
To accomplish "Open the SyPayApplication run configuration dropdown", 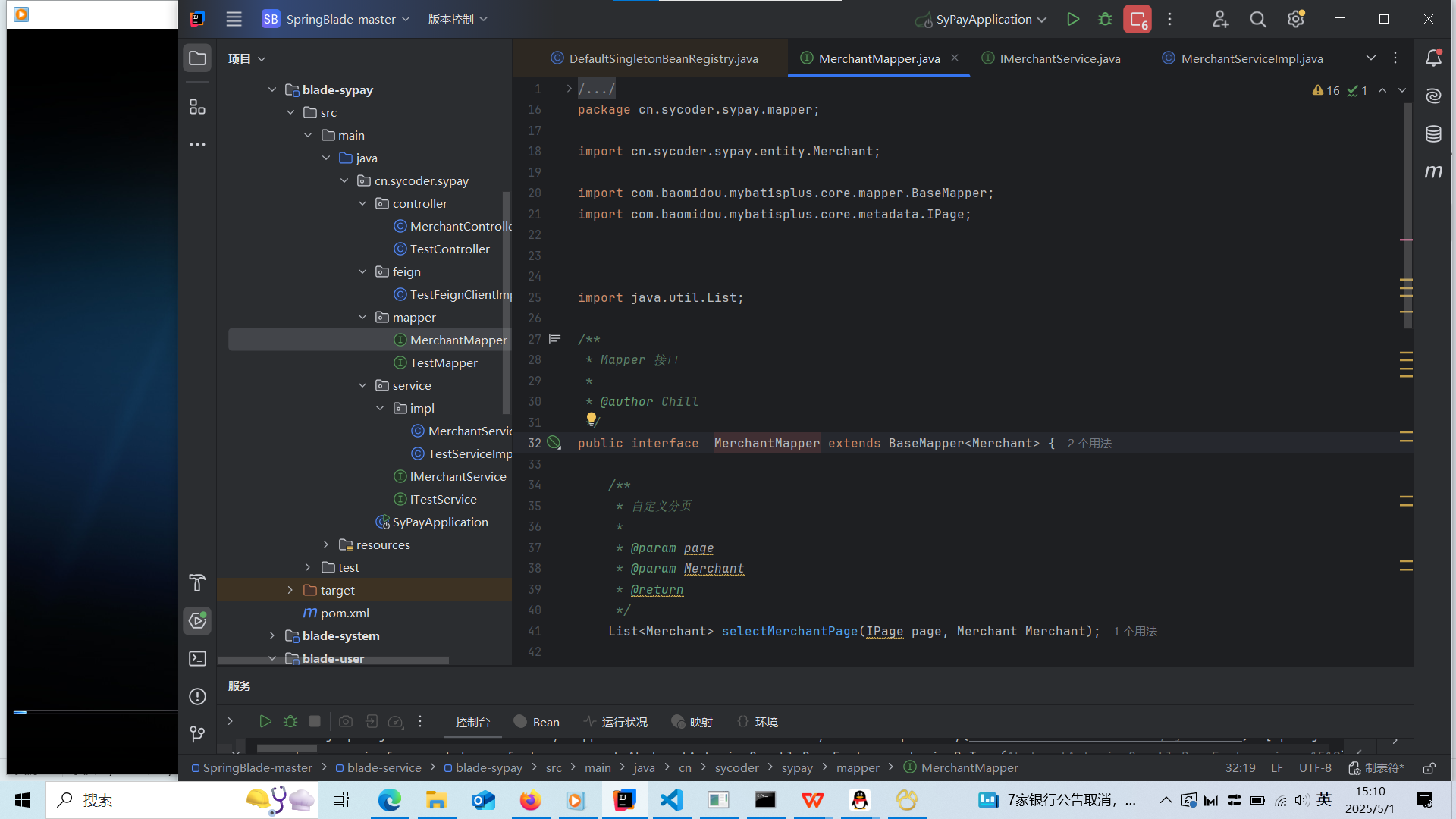I will point(981,20).
